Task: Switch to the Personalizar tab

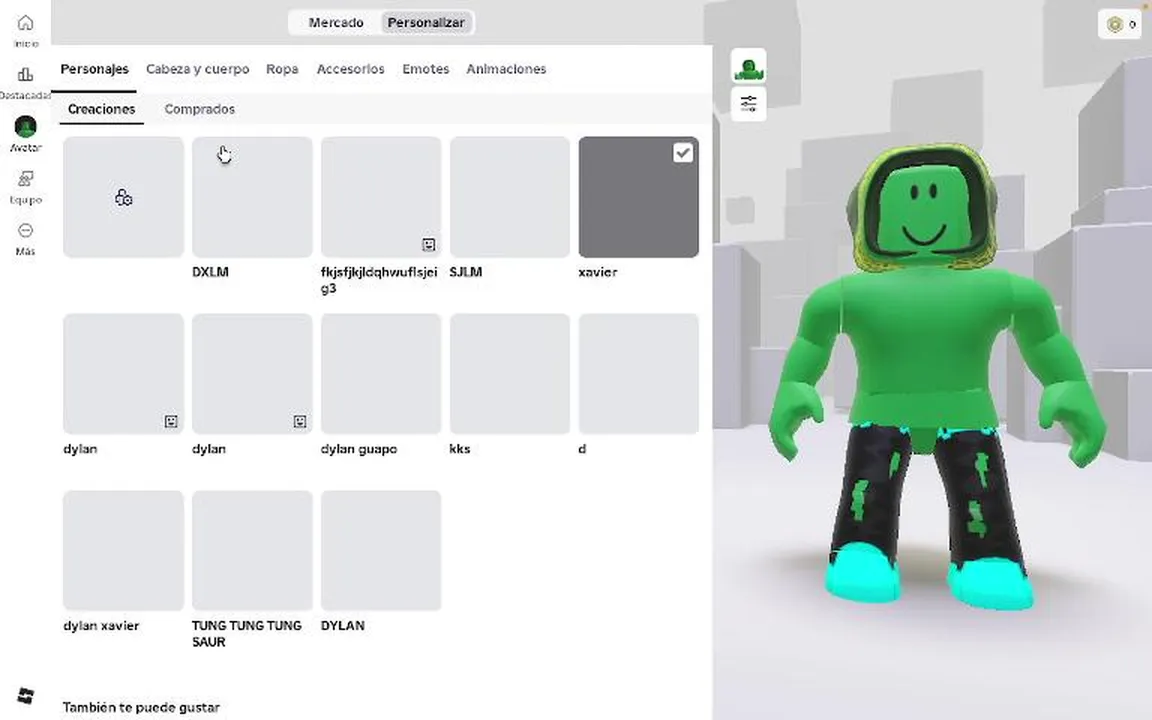Action: click(426, 23)
